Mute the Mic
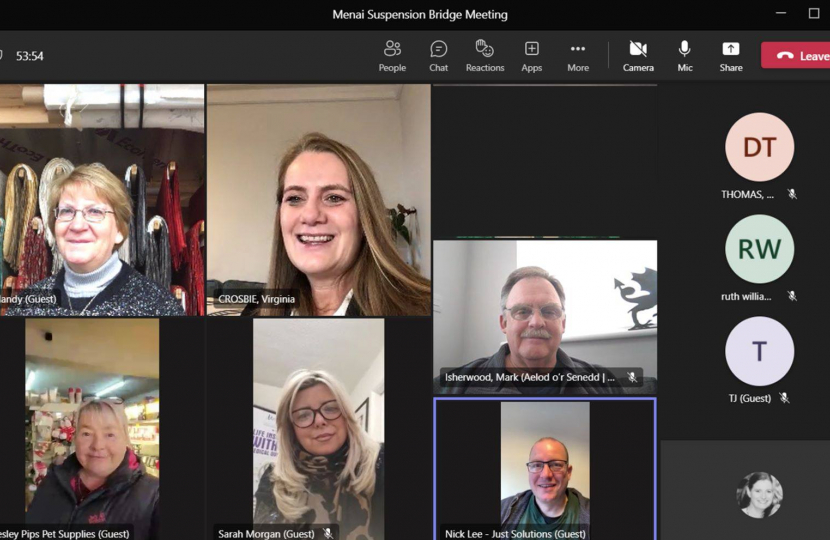Viewport: 830px width, 540px height. [x=685, y=55]
